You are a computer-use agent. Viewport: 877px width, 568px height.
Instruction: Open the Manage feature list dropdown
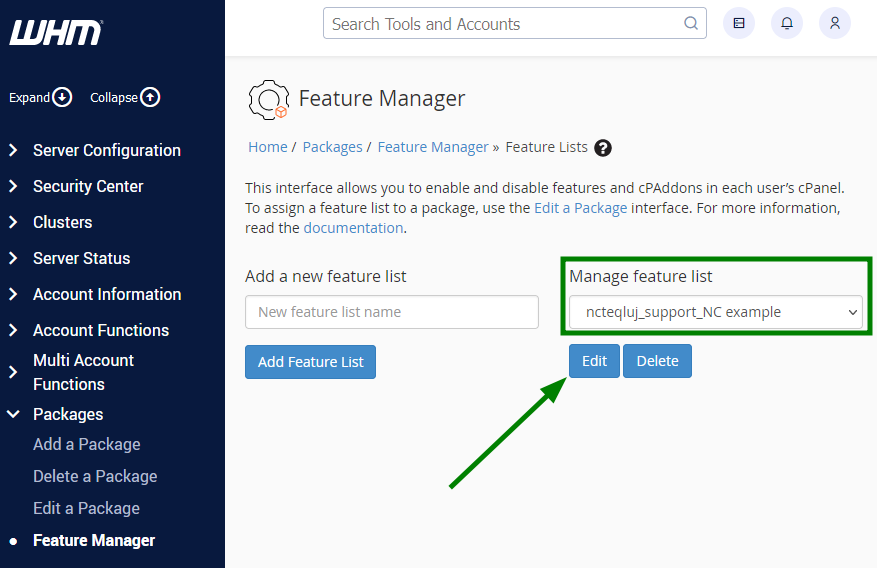click(715, 312)
